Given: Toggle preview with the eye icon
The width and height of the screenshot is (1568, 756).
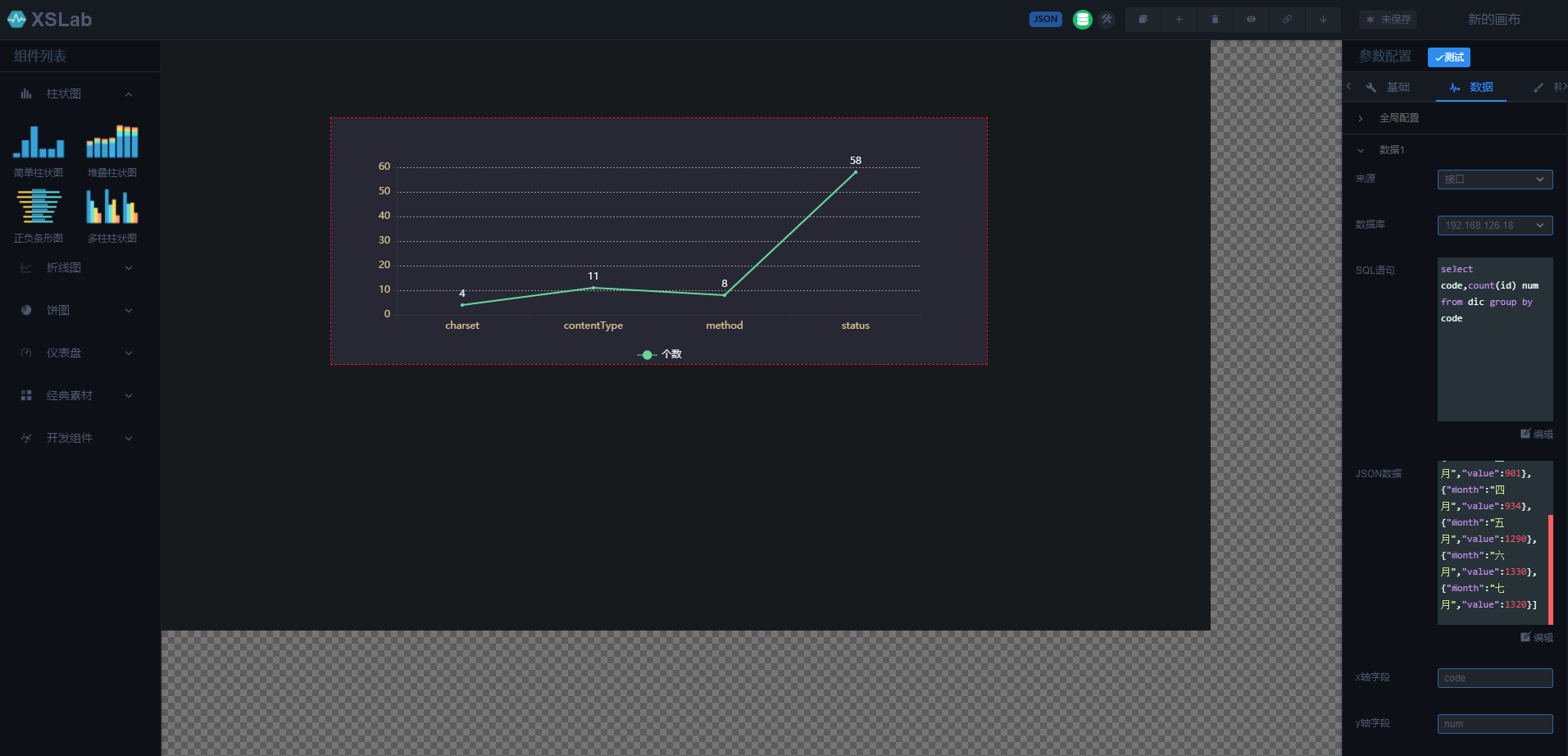Looking at the screenshot, I should click(1251, 20).
